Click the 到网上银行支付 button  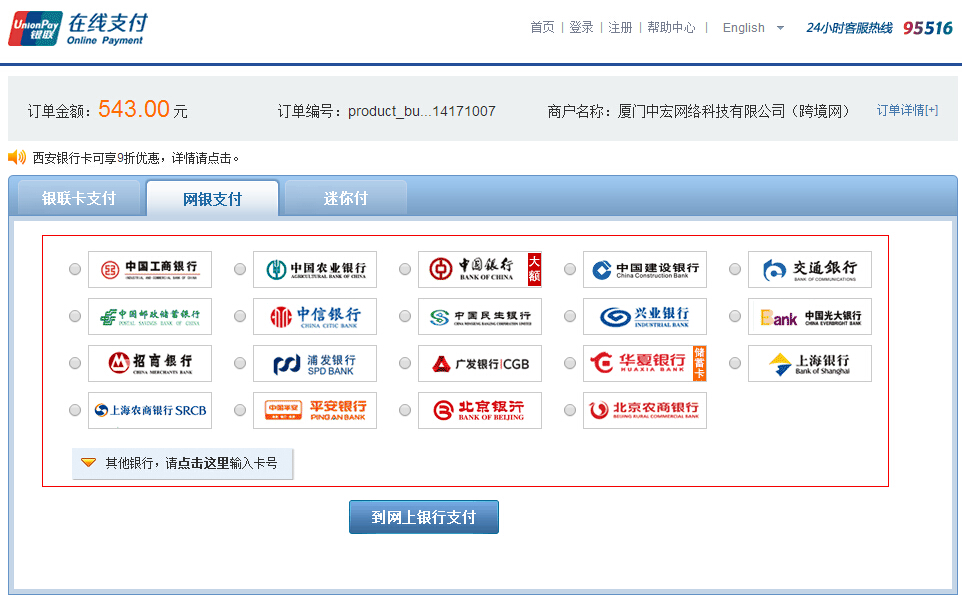point(424,517)
